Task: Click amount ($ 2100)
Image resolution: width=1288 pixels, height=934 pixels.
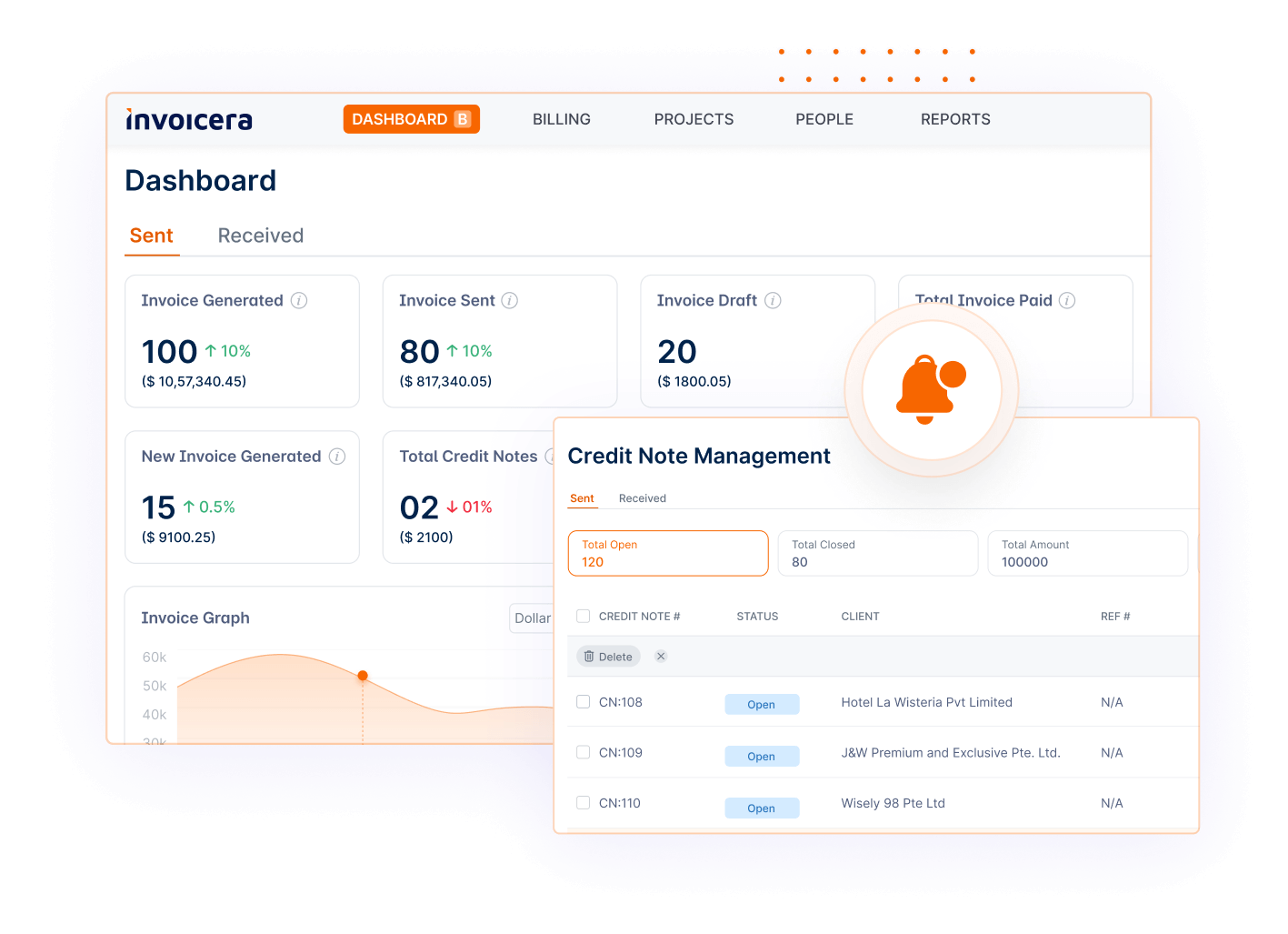Action: pos(426,537)
